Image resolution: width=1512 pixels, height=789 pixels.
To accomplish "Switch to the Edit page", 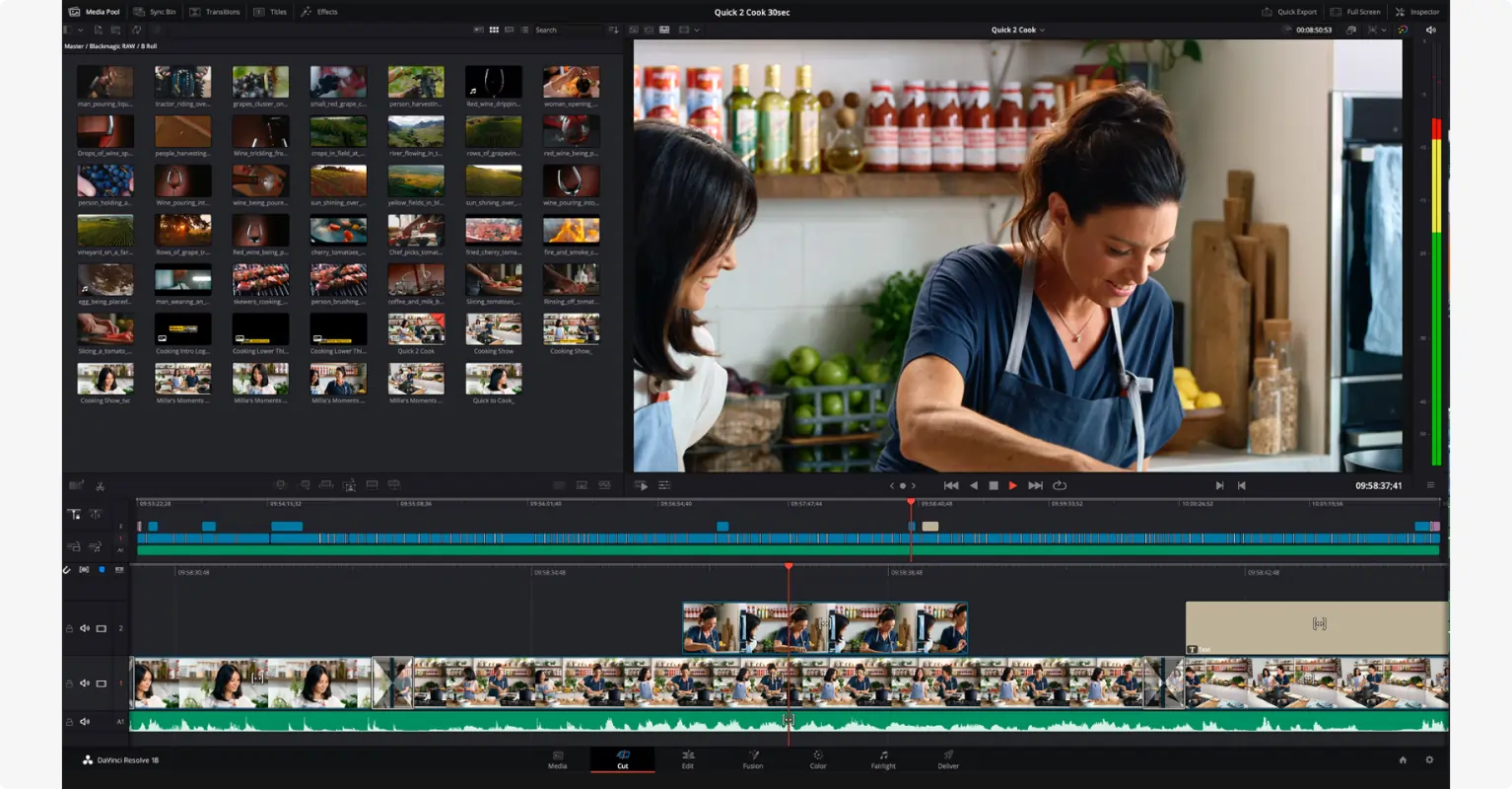I will click(687, 760).
